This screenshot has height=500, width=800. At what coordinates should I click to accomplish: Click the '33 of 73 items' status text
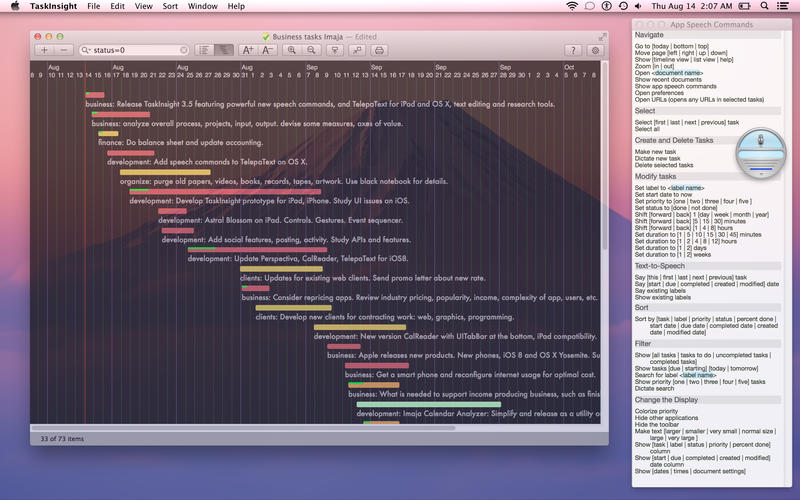62,439
